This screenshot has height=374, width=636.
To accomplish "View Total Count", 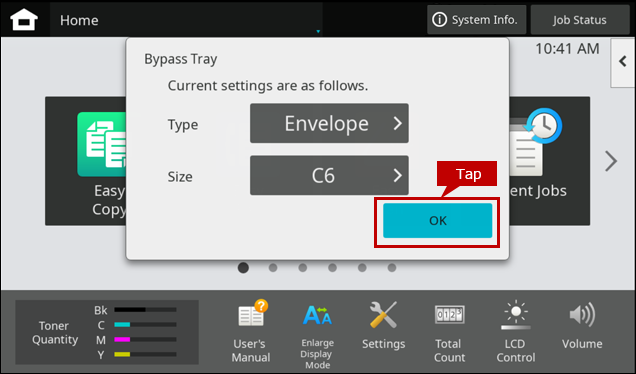I will (x=449, y=333).
